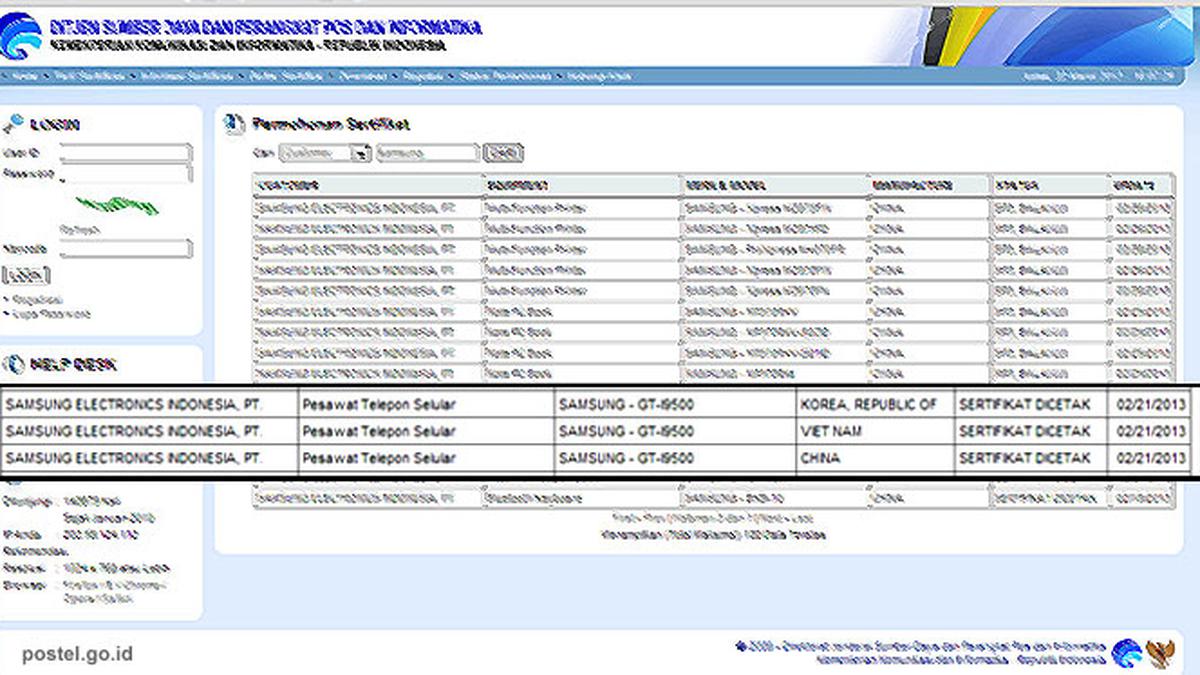The width and height of the screenshot is (1200, 675).
Task: Click the Lupa Password link
Action: click(50, 313)
